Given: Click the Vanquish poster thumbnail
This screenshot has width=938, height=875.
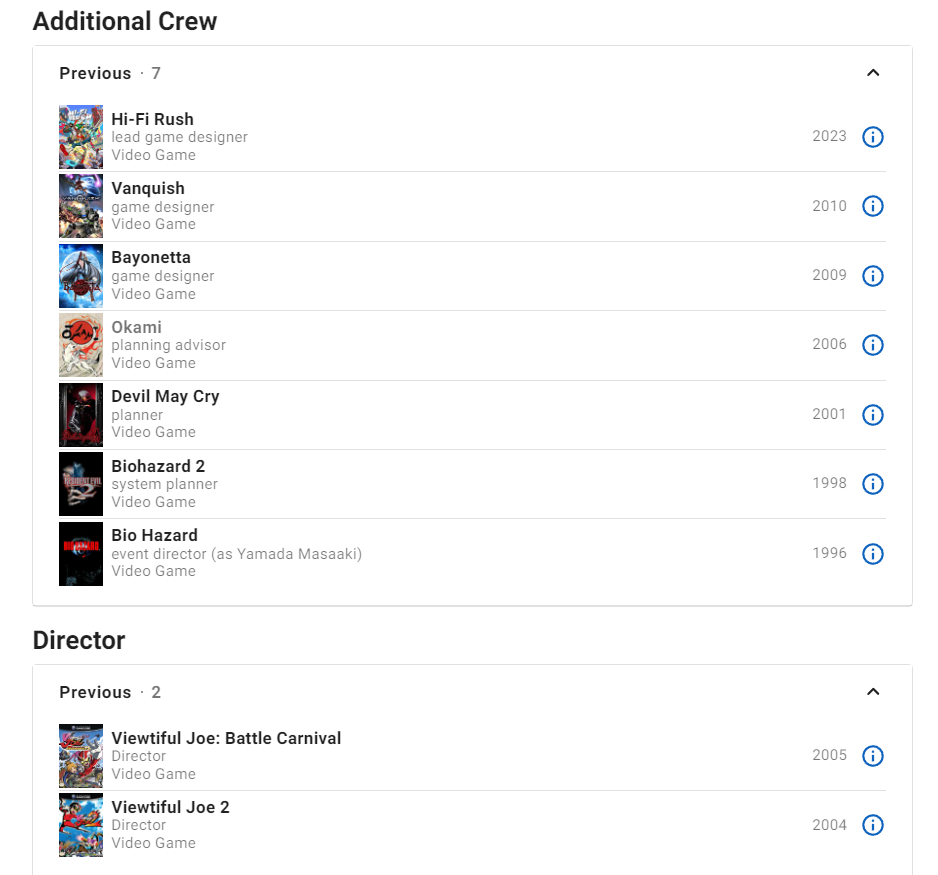Looking at the screenshot, I should [x=81, y=206].
